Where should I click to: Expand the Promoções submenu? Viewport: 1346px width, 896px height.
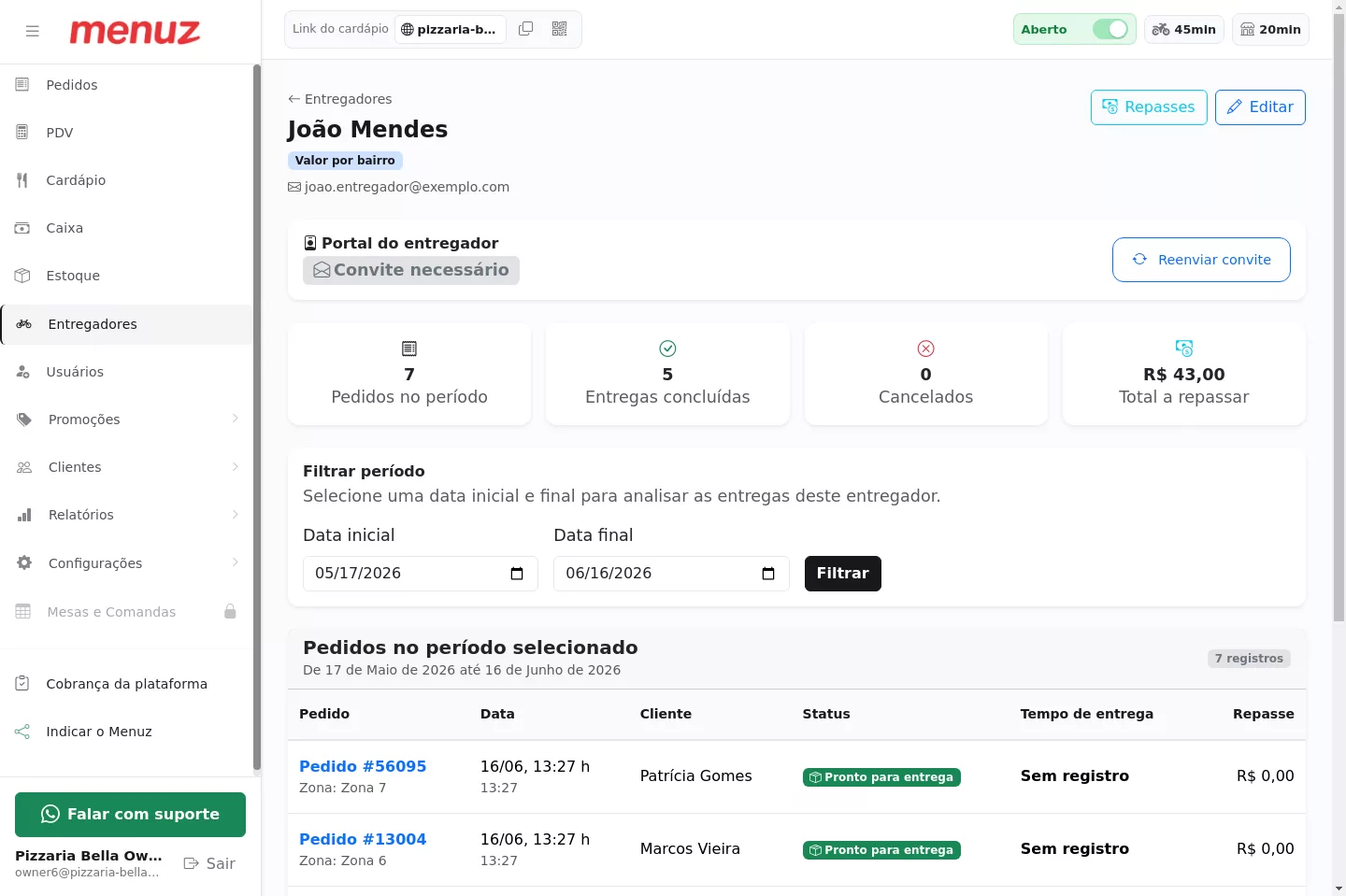point(236,419)
